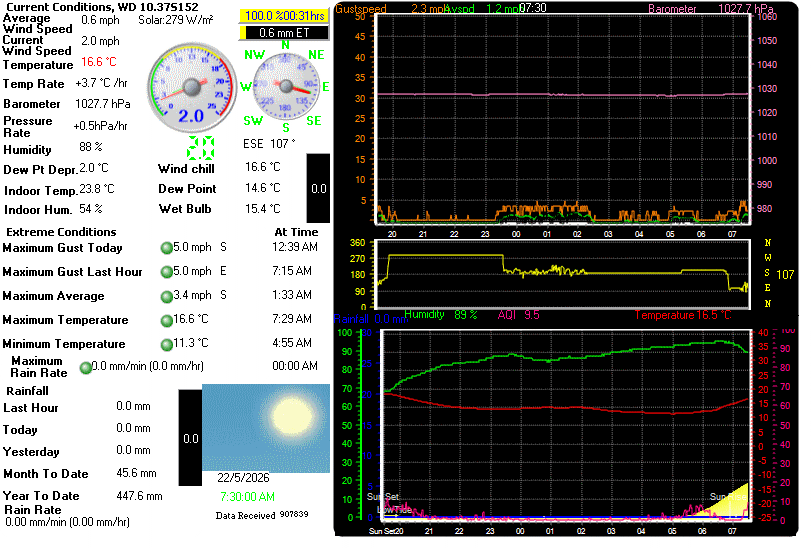Image resolution: width=812 pixels, height=548 pixels.
Task: Click green indicator beside Maximum Gust Today
Action: click(x=166, y=248)
